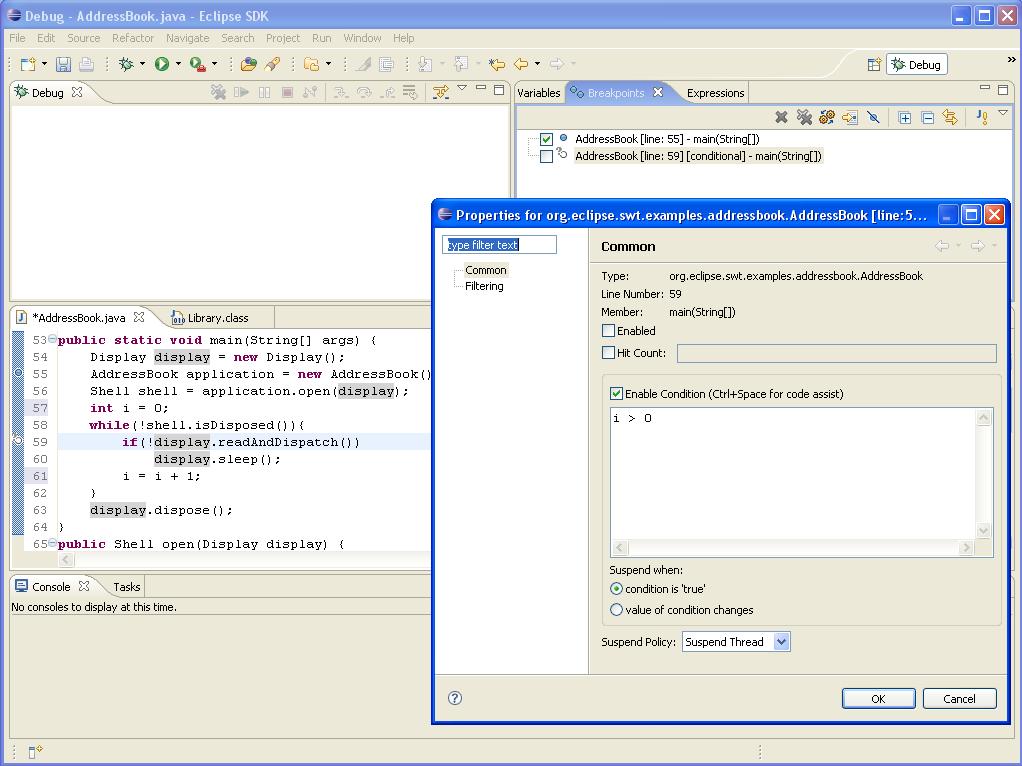Click Link with Debug View icon
The image size is (1022, 766).
click(950, 117)
